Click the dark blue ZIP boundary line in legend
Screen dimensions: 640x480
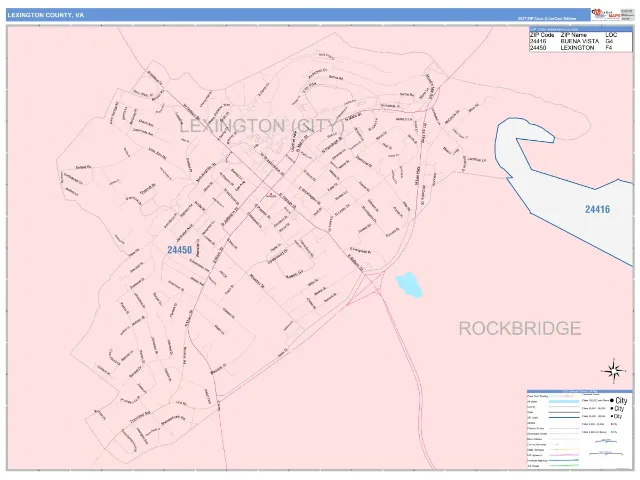click(564, 418)
